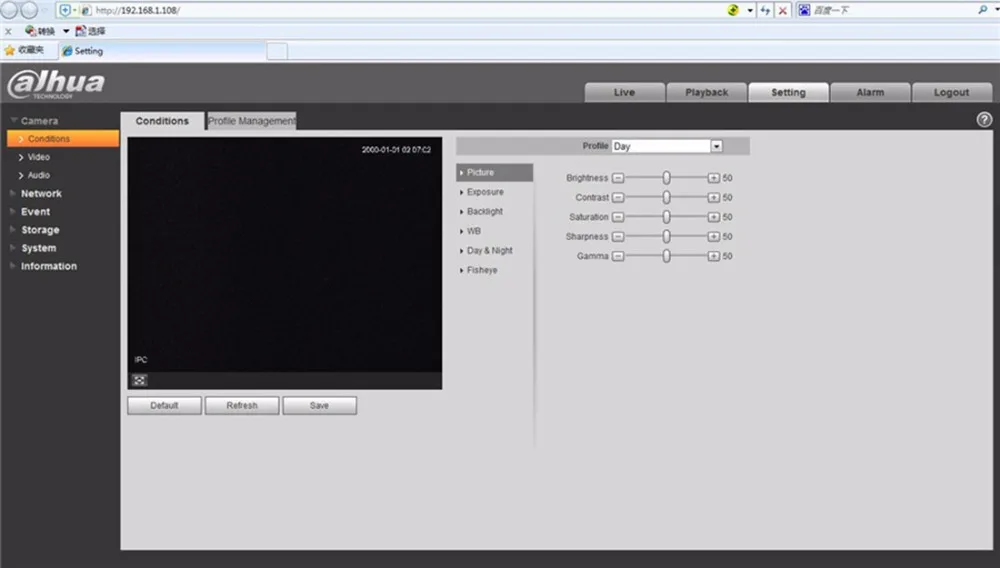This screenshot has height=568, width=1000.
Task: Decrease Gamma with minus button
Action: pyautogui.click(x=617, y=256)
